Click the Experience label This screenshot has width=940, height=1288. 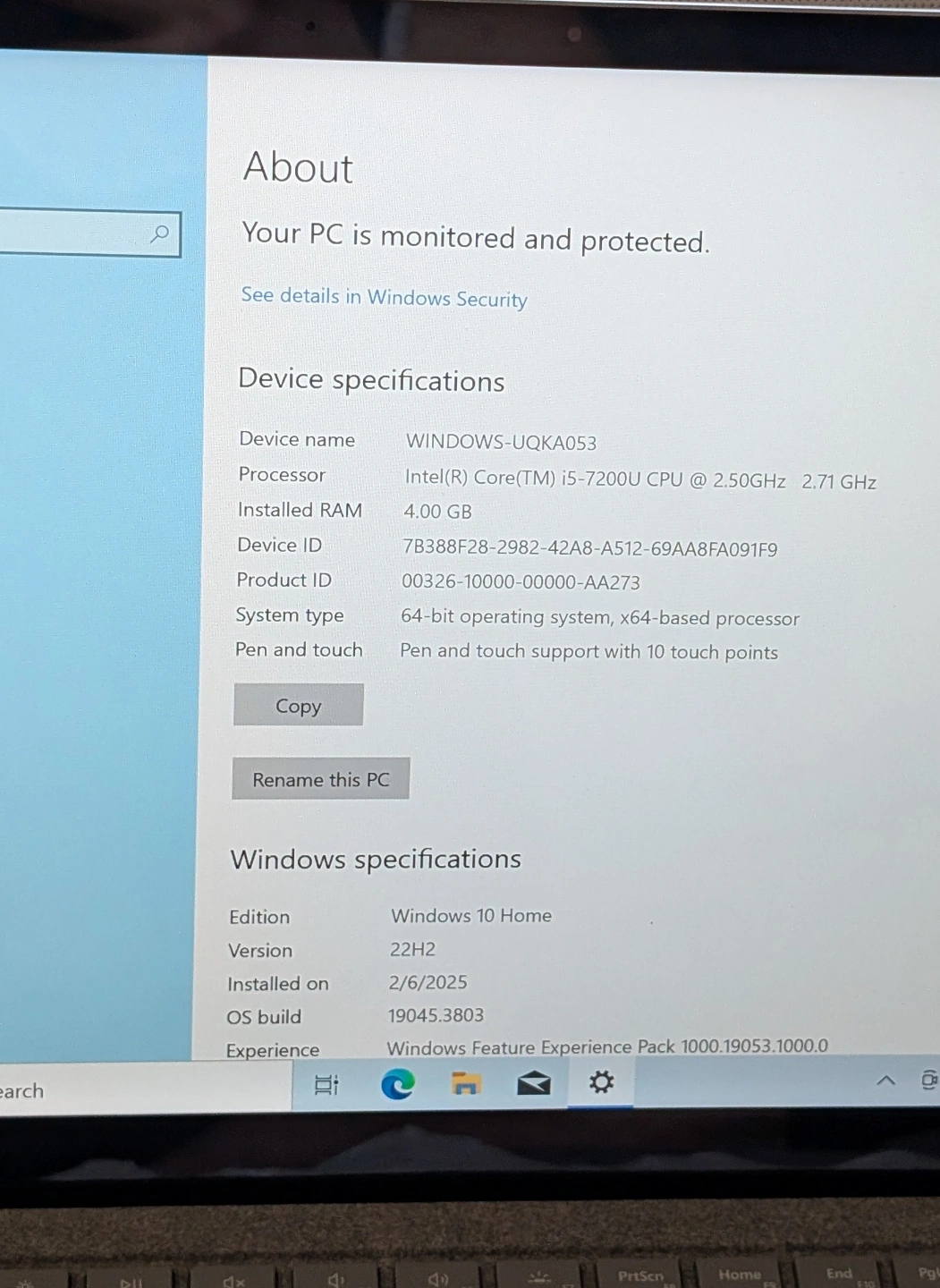tap(273, 1049)
